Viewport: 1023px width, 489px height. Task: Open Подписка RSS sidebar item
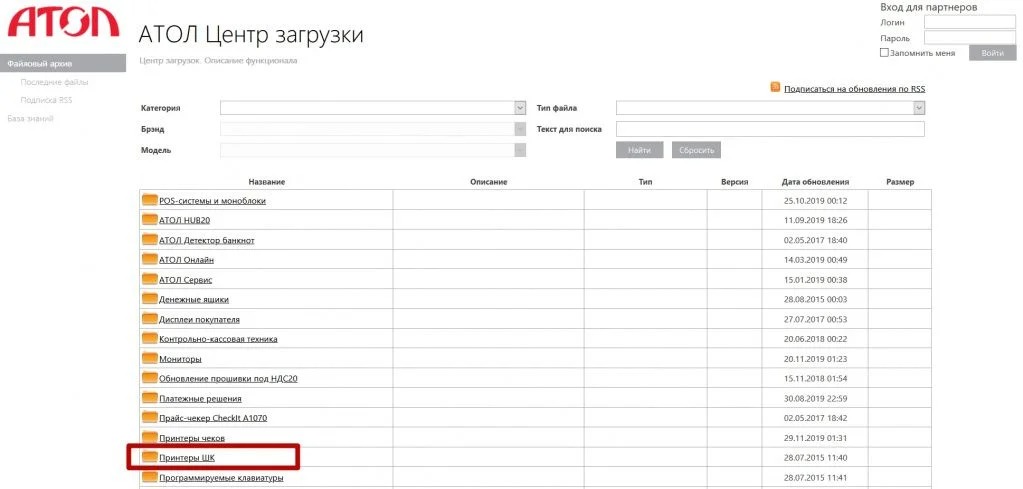[46, 100]
